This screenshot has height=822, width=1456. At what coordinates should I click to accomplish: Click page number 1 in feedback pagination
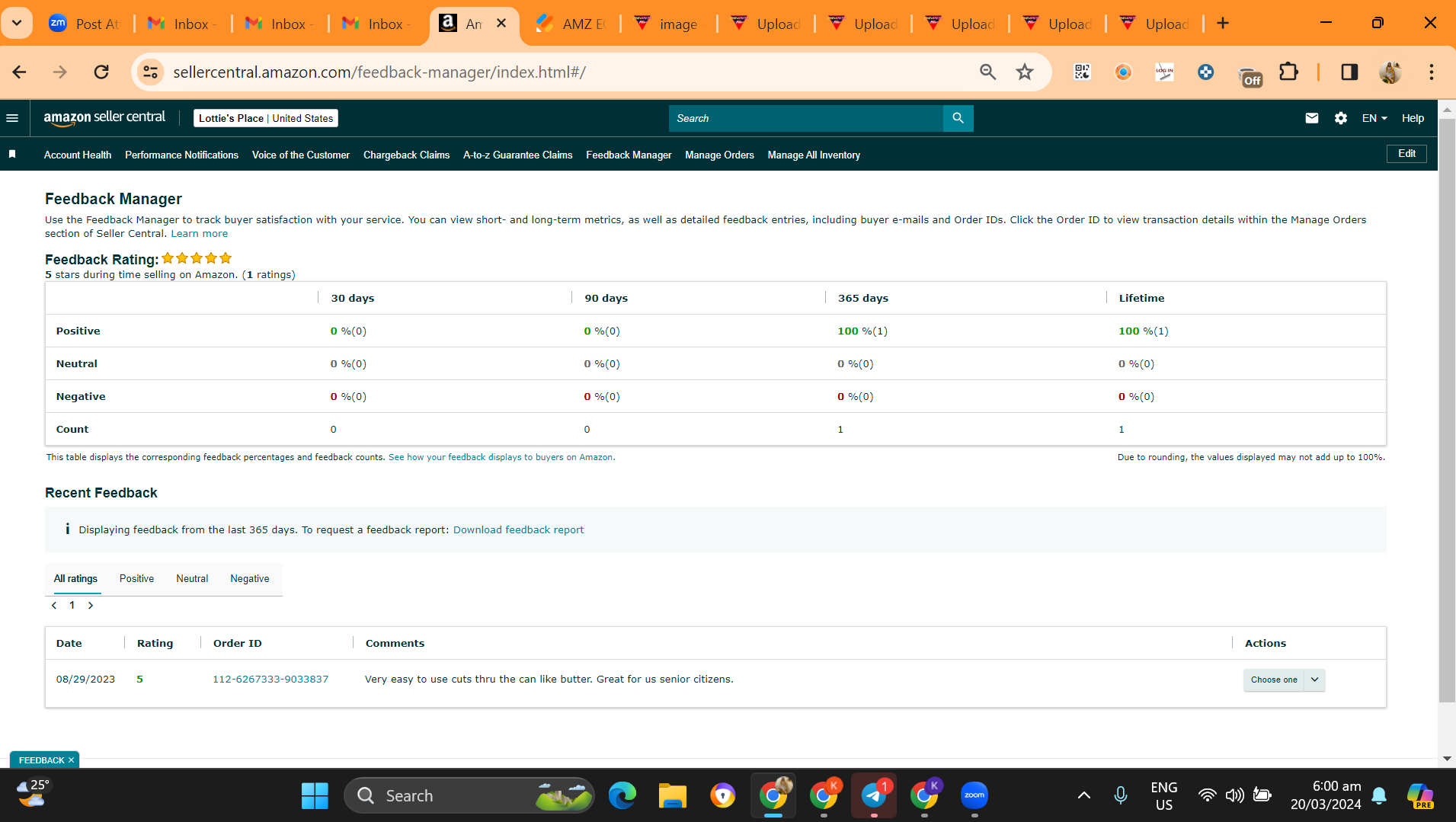72,606
